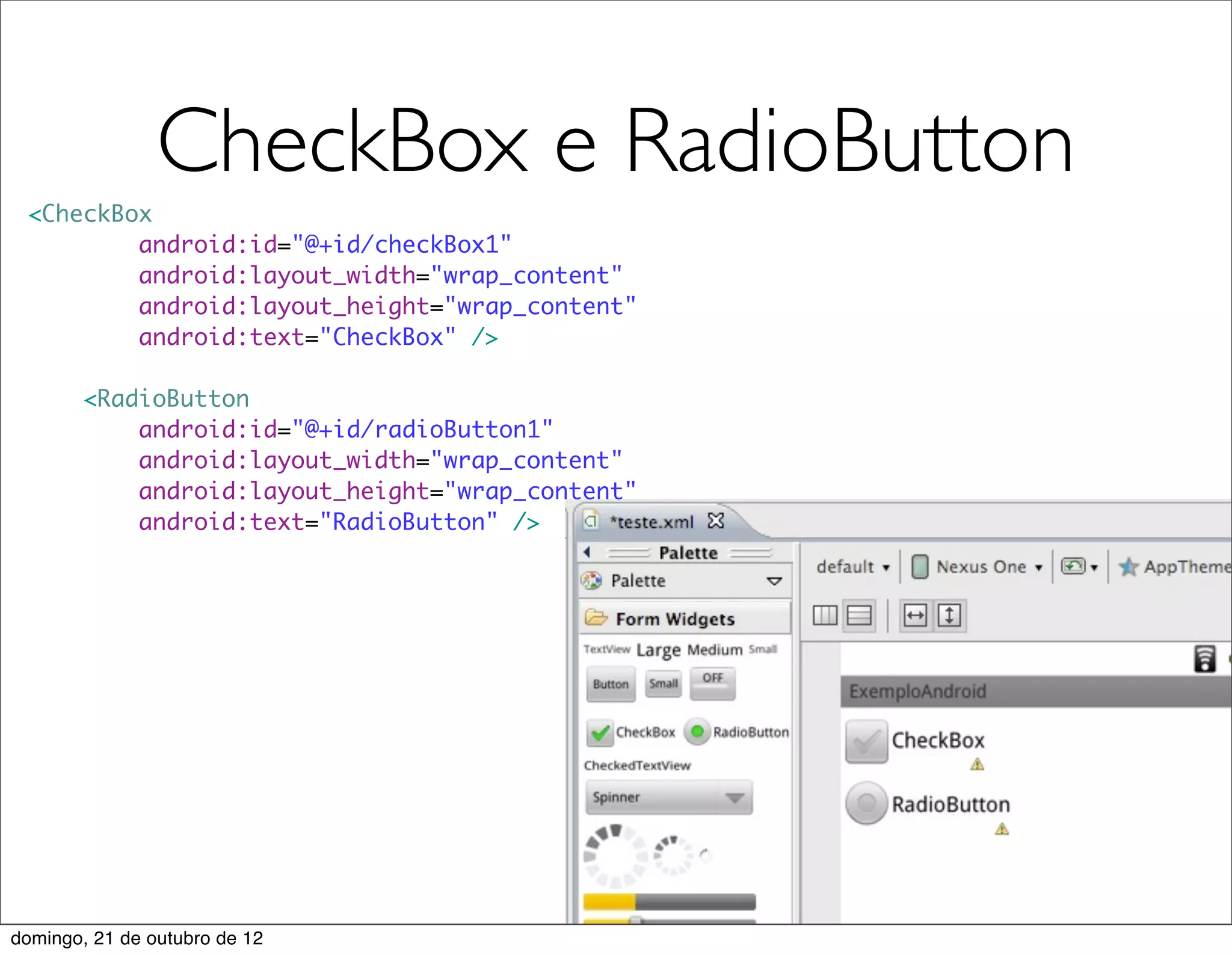
Task: Select the Button widget in palette
Action: click(611, 684)
